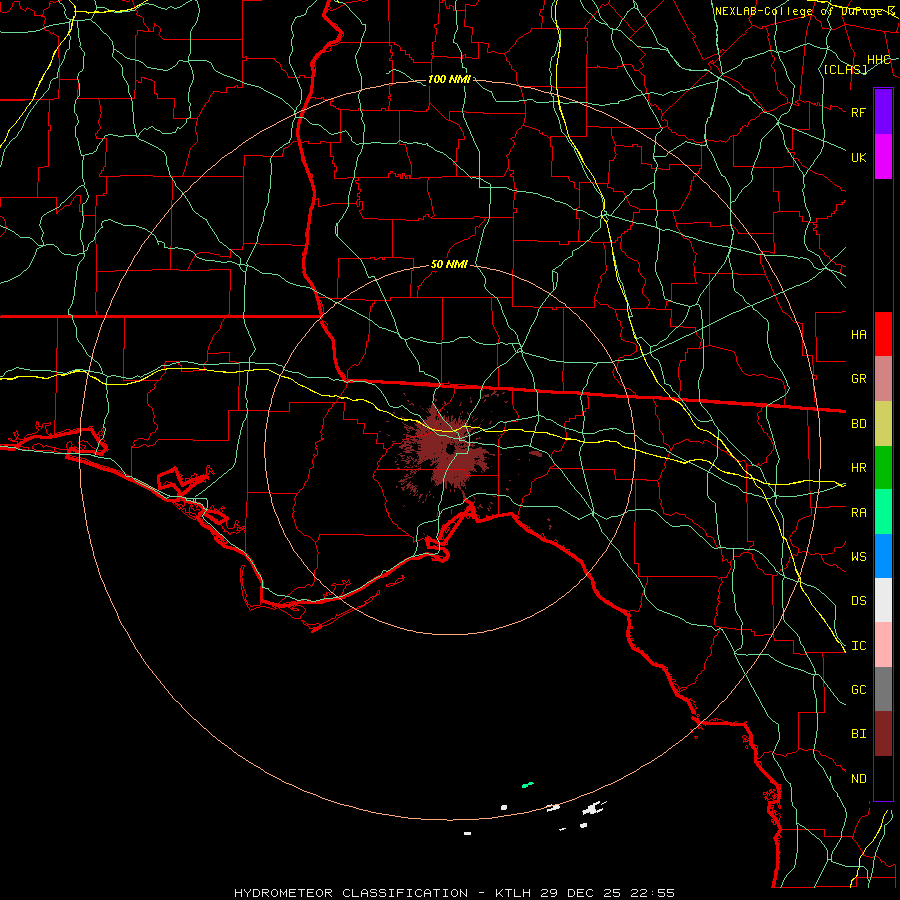Click the purple RF legend color swatch
This screenshot has width=900, height=900.
(883, 112)
